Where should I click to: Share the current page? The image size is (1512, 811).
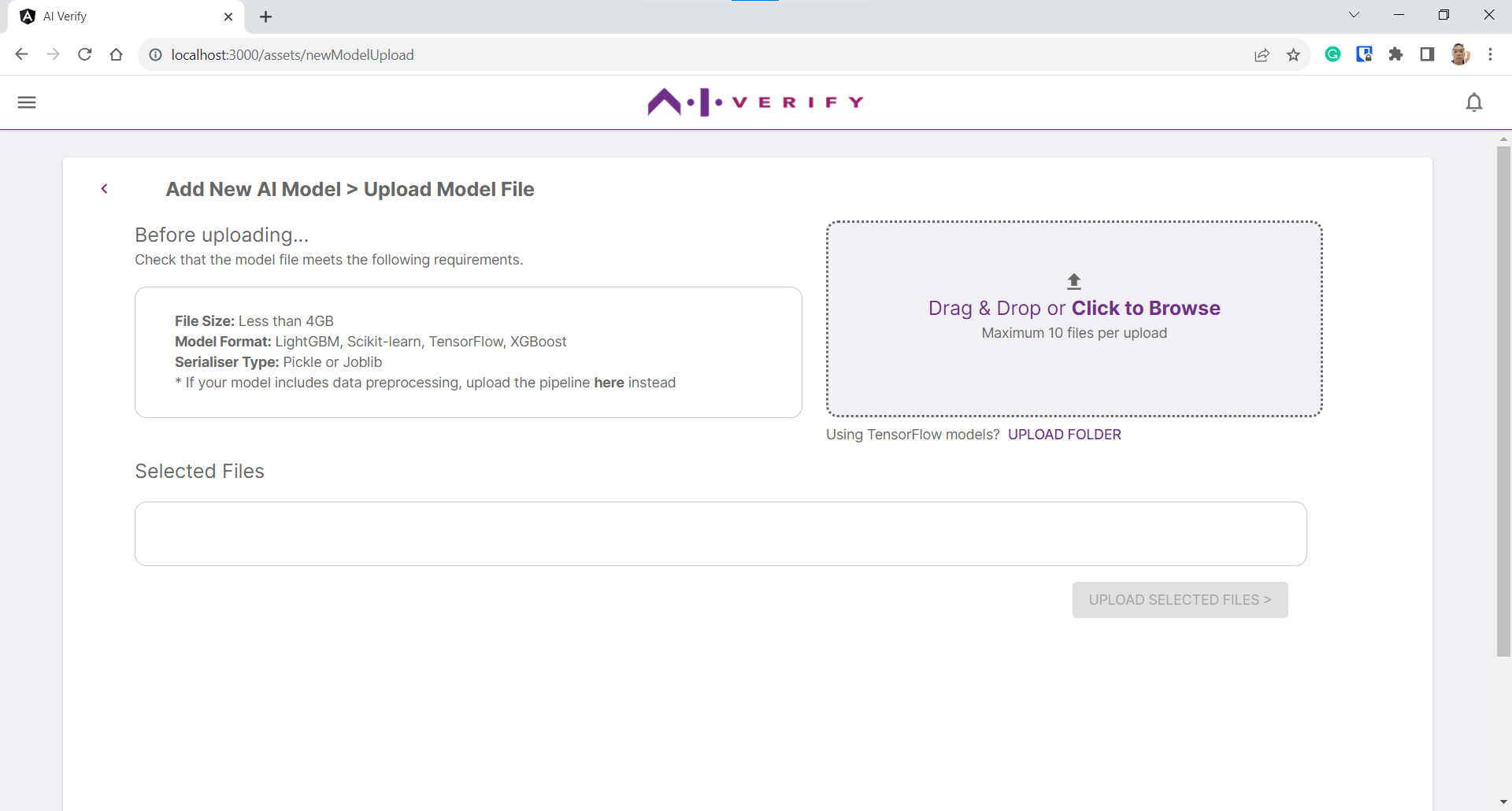pyautogui.click(x=1262, y=54)
